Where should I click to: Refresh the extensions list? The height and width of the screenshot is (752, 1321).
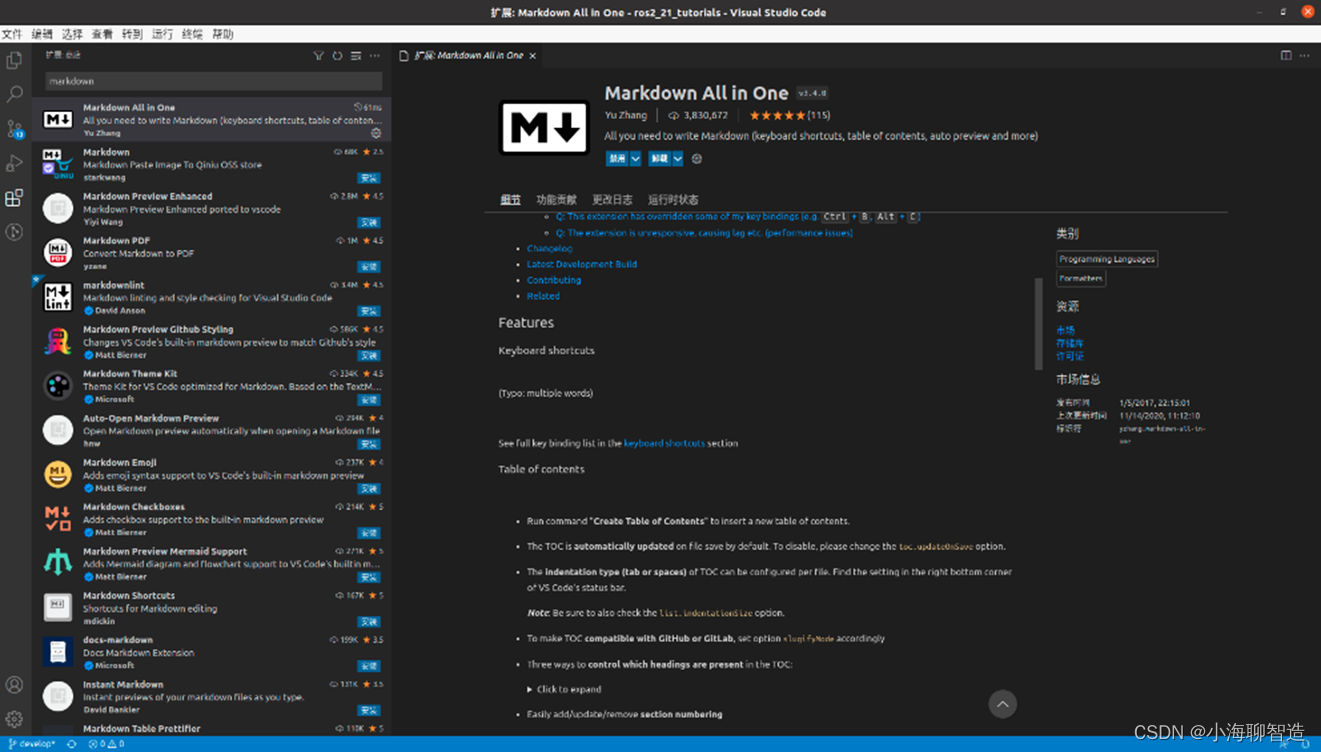337,56
